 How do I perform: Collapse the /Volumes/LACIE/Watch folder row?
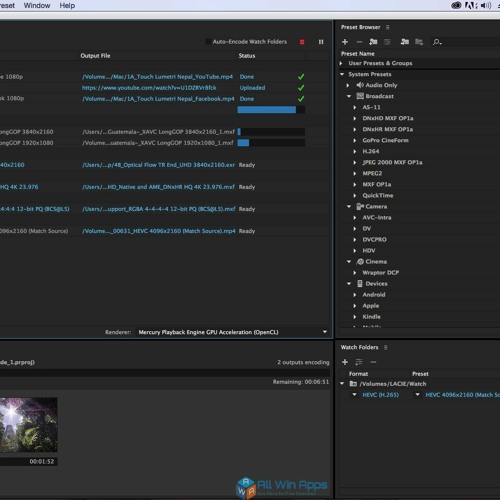[342, 384]
